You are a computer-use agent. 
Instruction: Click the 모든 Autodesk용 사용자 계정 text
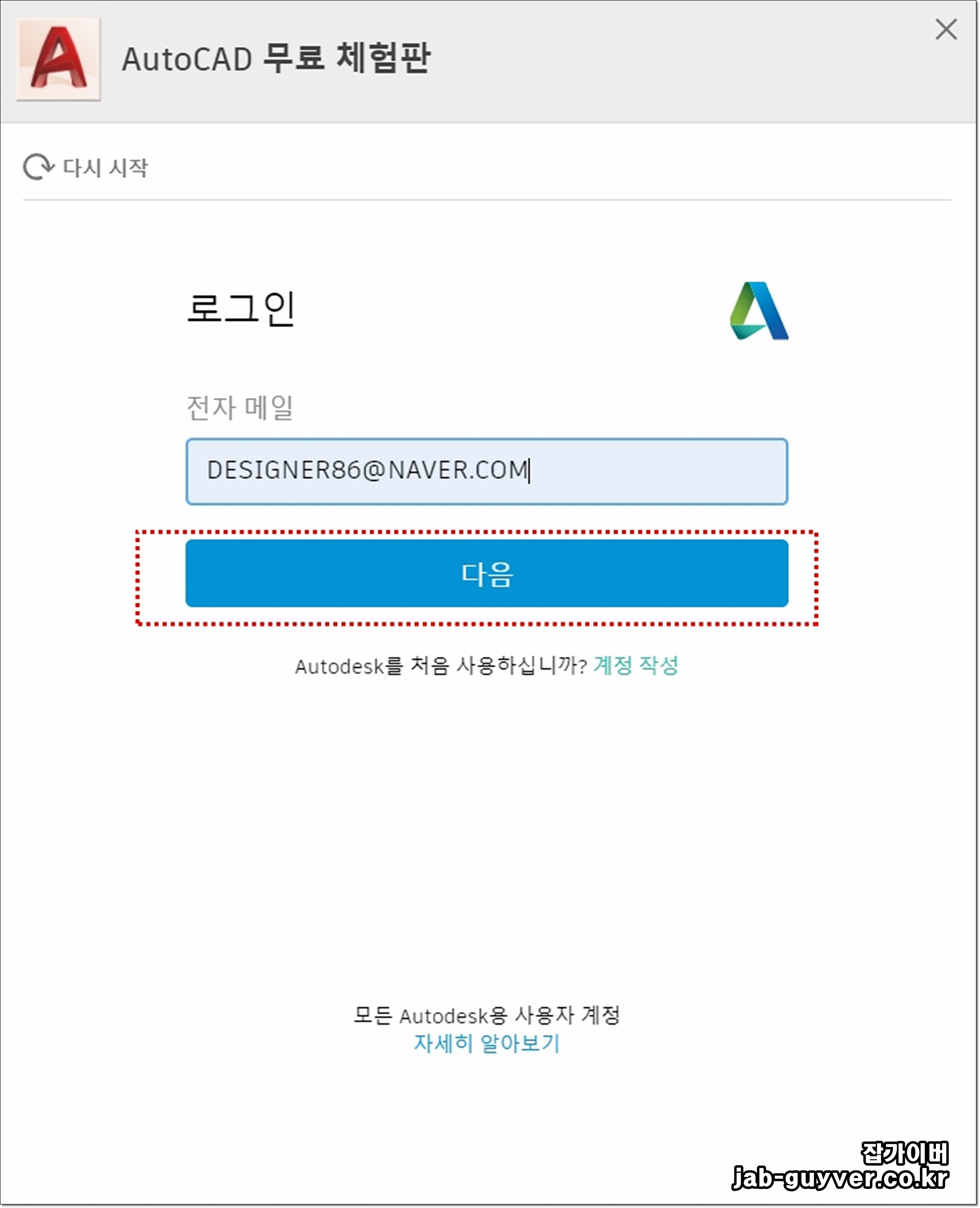tap(487, 1016)
